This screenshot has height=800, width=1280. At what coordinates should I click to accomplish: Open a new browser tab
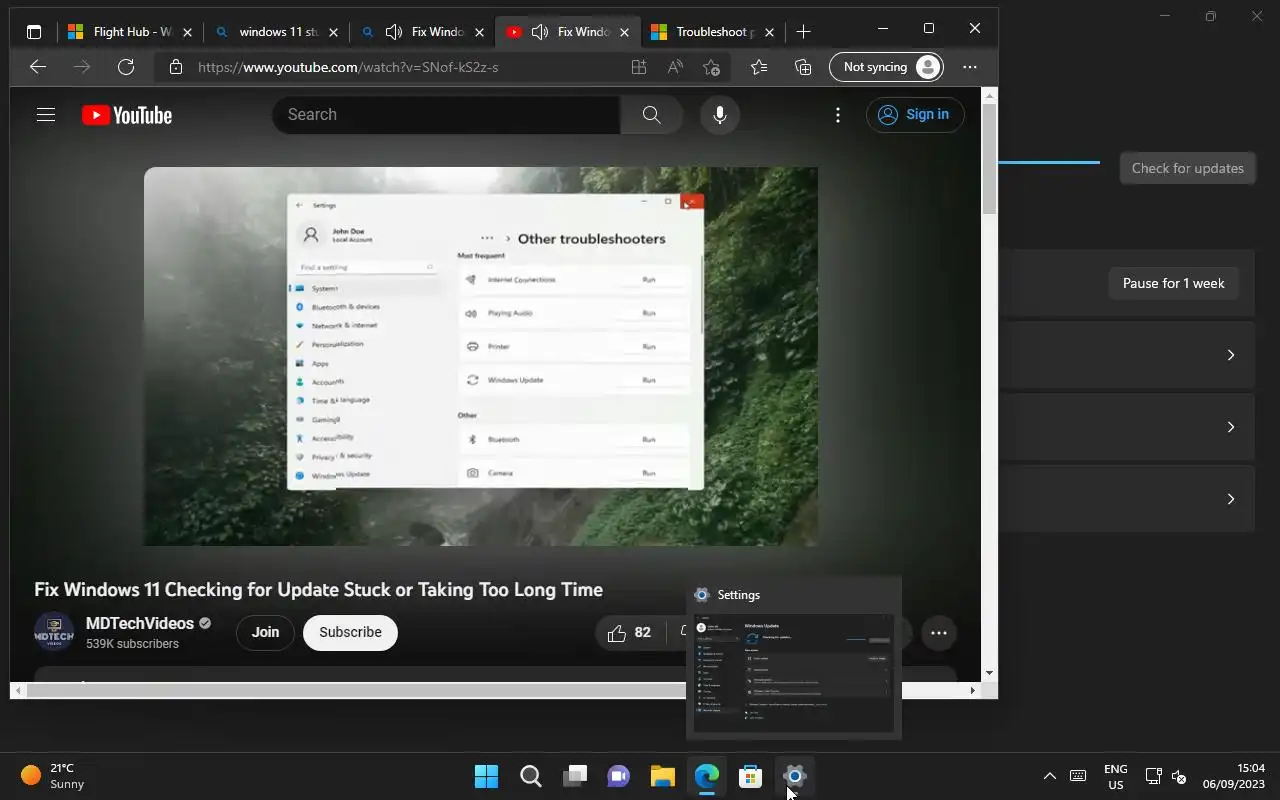coord(803,32)
